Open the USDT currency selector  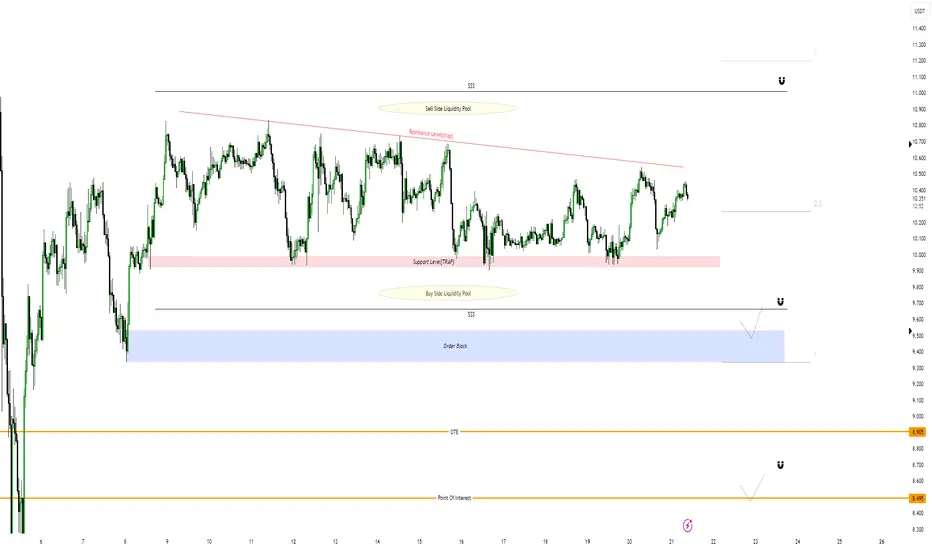coord(919,11)
